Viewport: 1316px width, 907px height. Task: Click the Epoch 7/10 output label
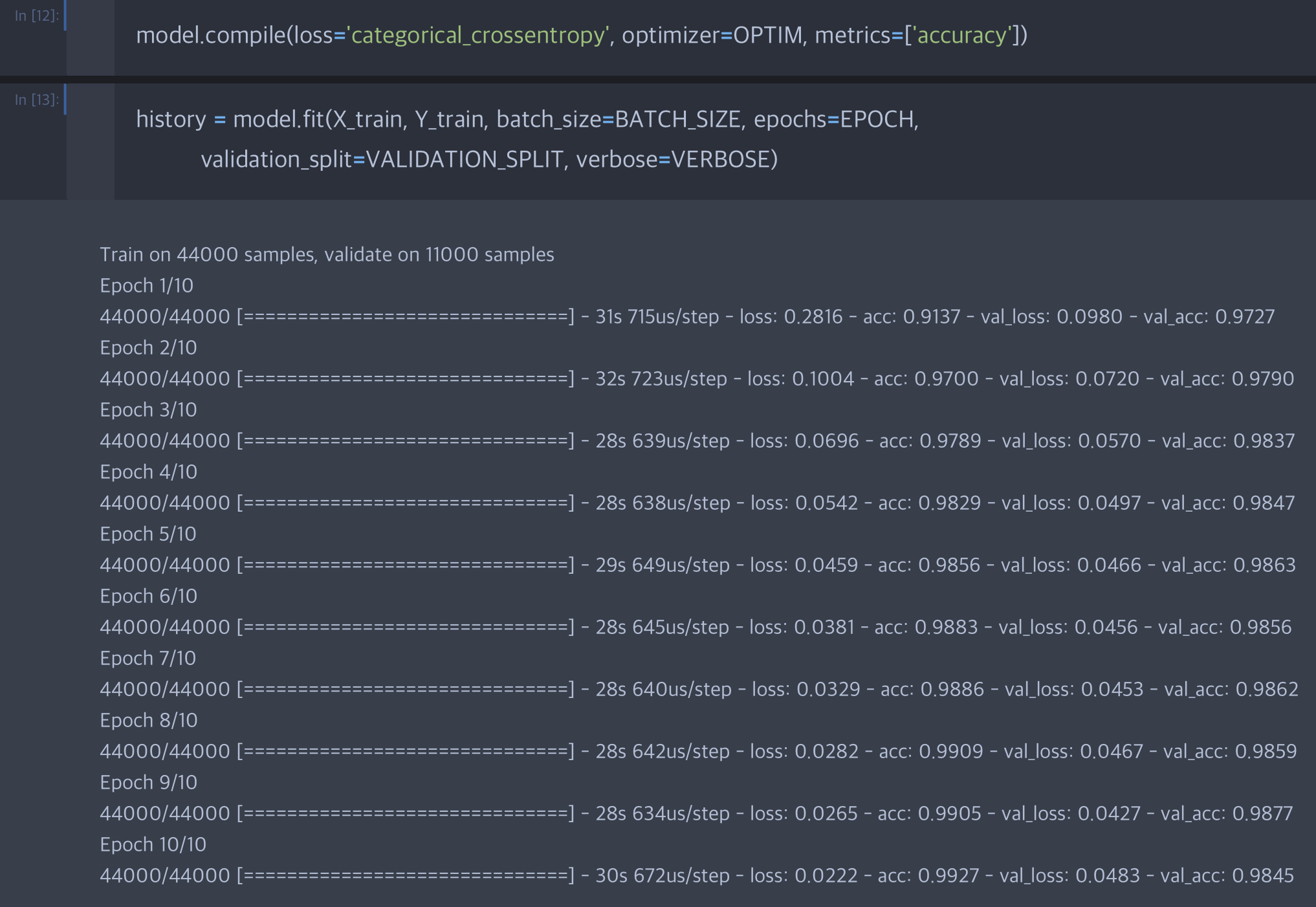click(148, 659)
